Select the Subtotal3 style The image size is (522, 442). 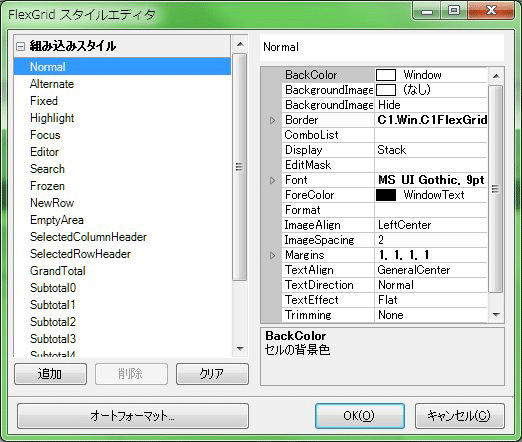tap(53, 339)
